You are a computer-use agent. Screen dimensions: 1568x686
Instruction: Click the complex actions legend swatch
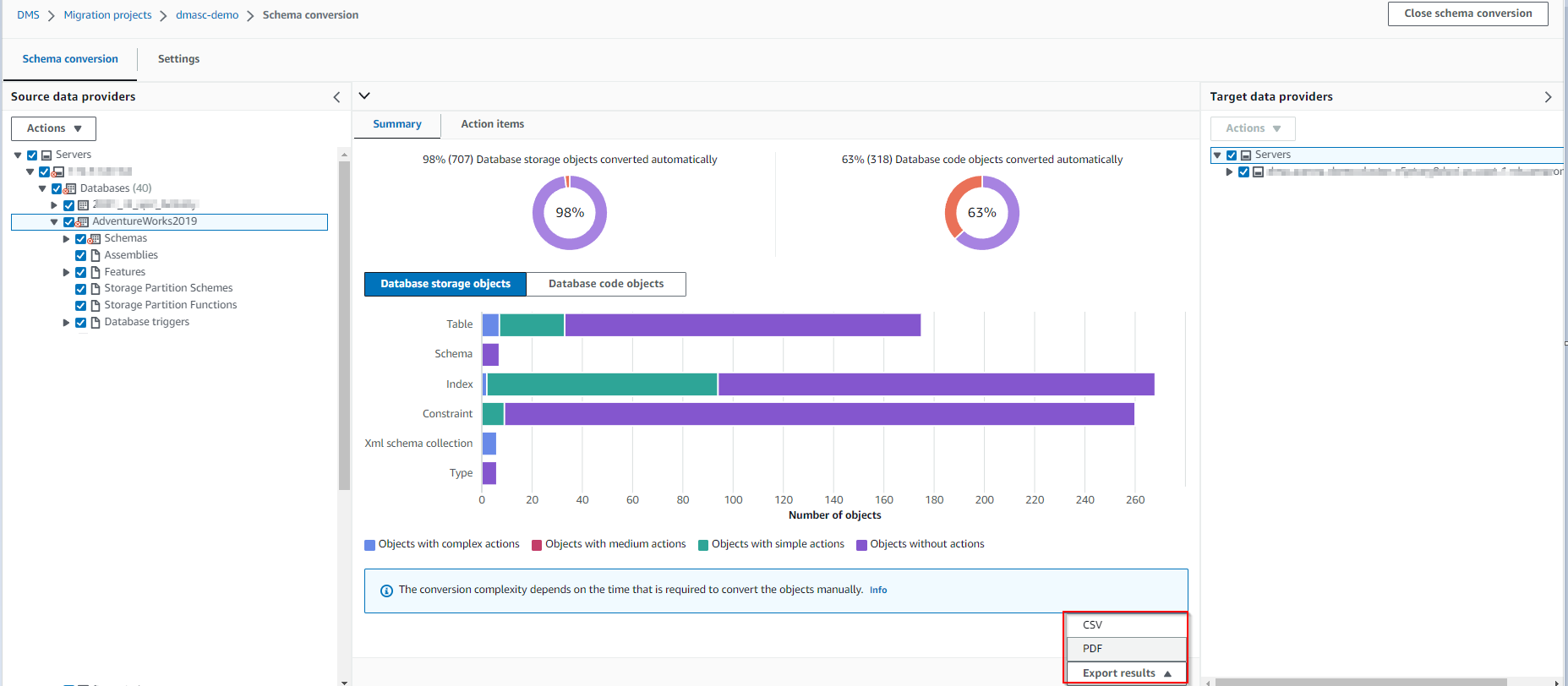(369, 545)
